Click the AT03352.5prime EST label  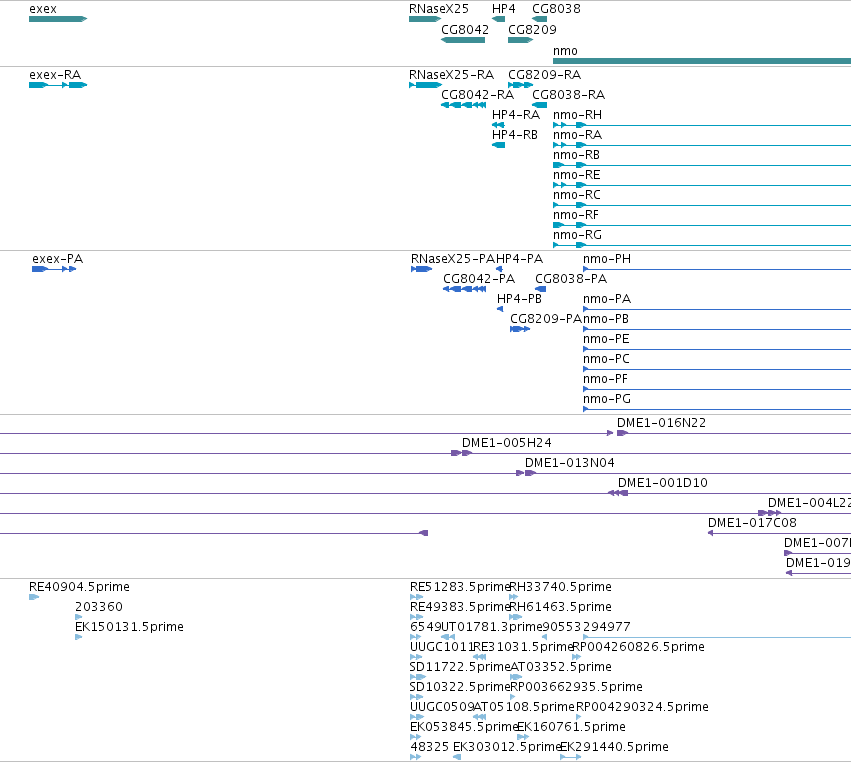pos(561,667)
